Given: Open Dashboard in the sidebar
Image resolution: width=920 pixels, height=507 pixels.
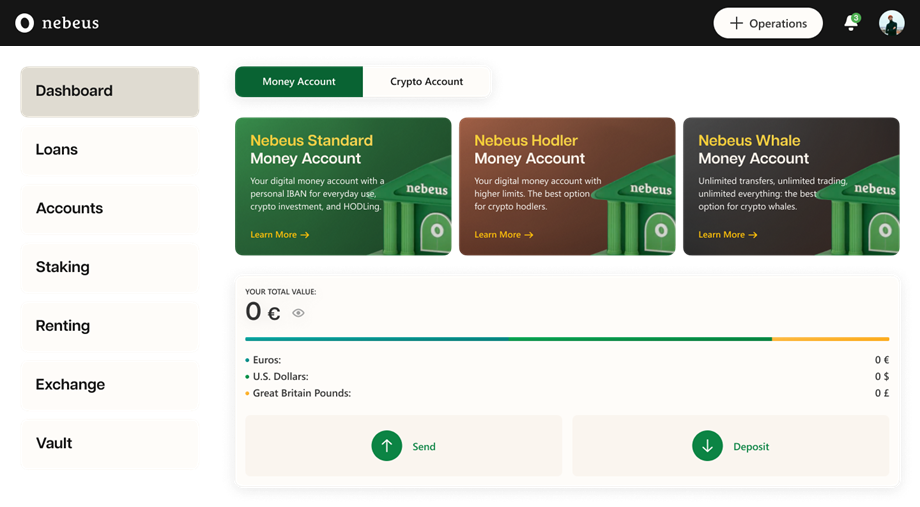Looking at the screenshot, I should pyautogui.click(x=110, y=92).
